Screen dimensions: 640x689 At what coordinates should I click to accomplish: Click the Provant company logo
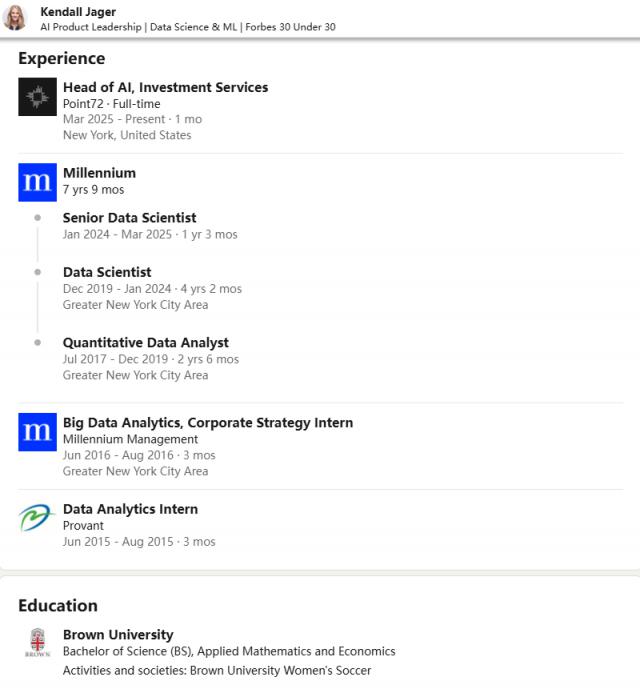(x=37, y=518)
